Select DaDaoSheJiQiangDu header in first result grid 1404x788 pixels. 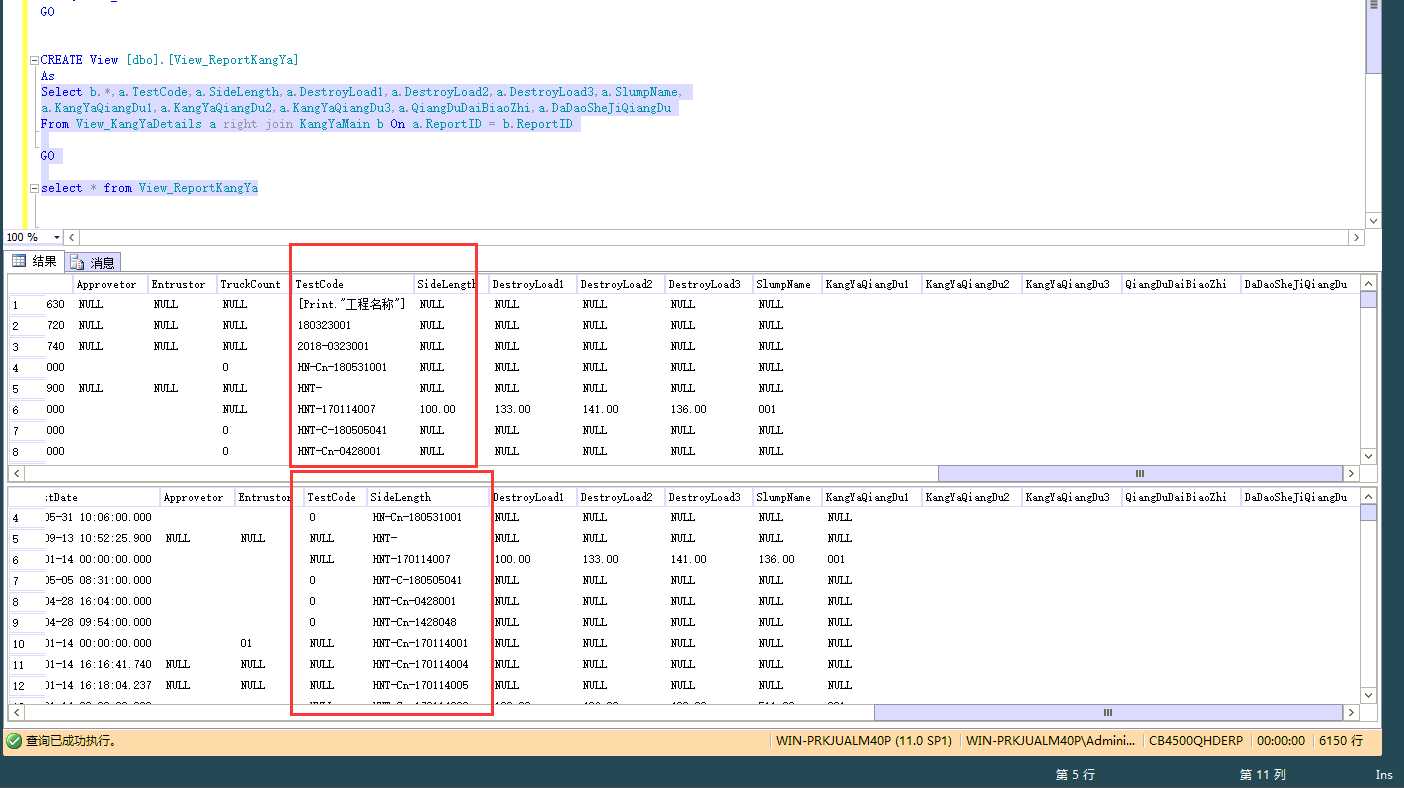[1300, 284]
